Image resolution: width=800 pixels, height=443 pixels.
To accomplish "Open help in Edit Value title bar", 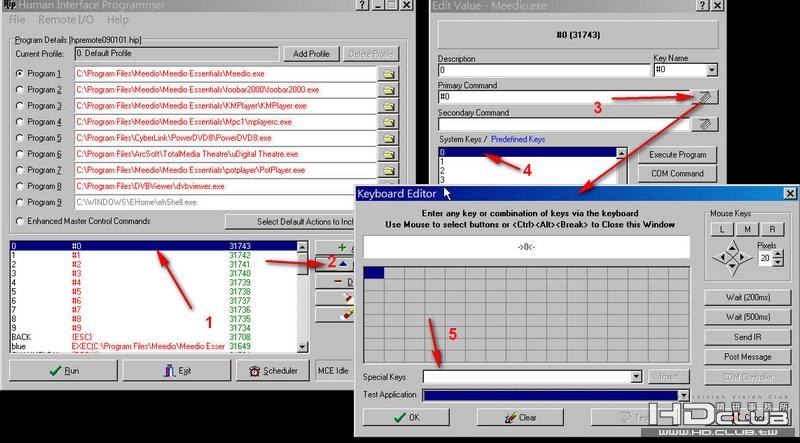I will click(703, 5).
